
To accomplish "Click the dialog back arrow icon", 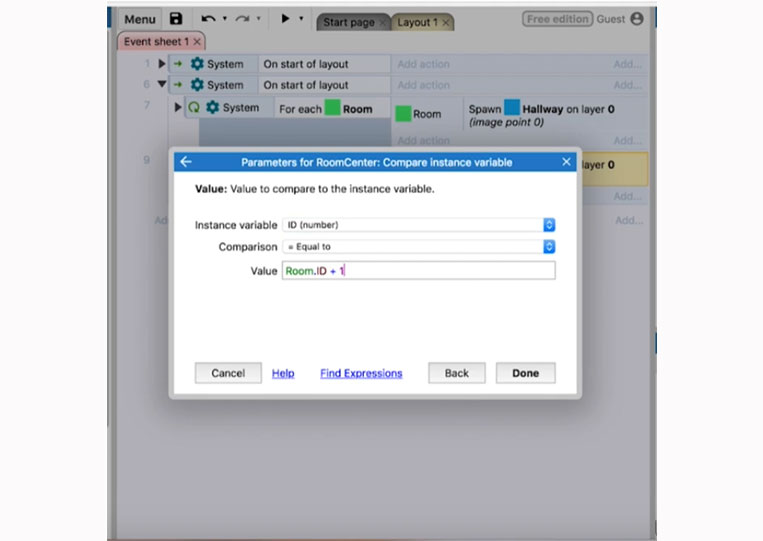I will pos(186,162).
